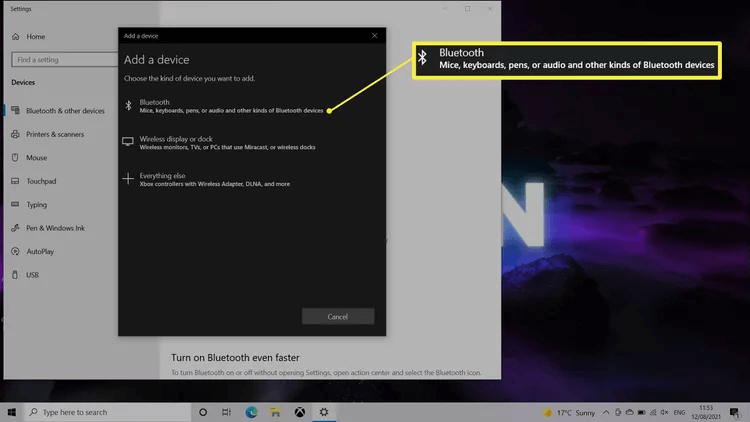
Task: Switch to Typing settings
Action: tap(36, 204)
